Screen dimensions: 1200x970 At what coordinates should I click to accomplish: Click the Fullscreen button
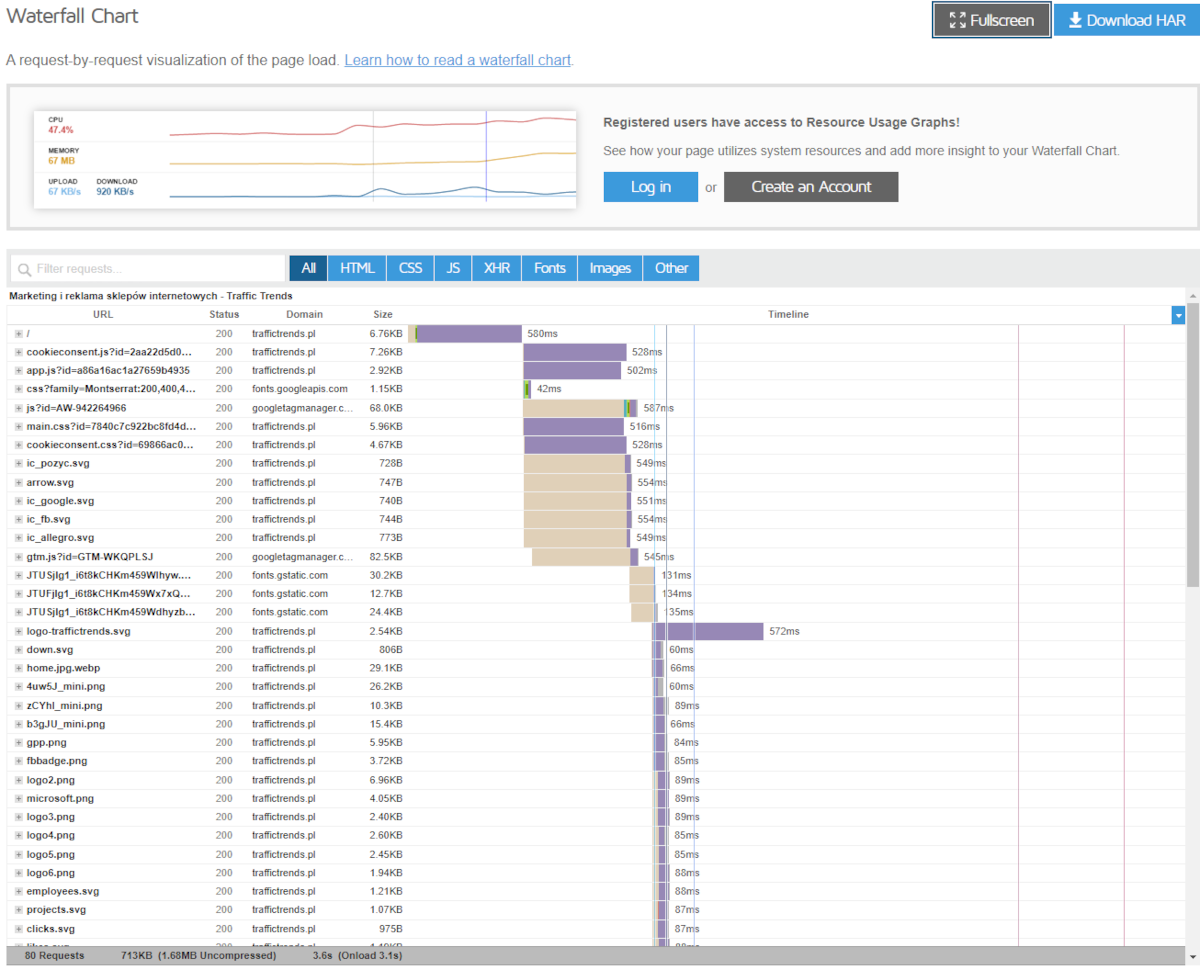point(991,20)
